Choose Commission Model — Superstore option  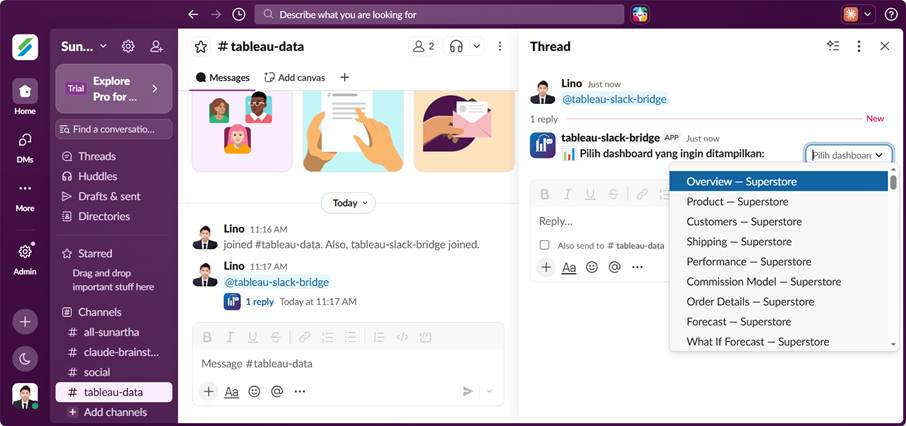(778, 281)
